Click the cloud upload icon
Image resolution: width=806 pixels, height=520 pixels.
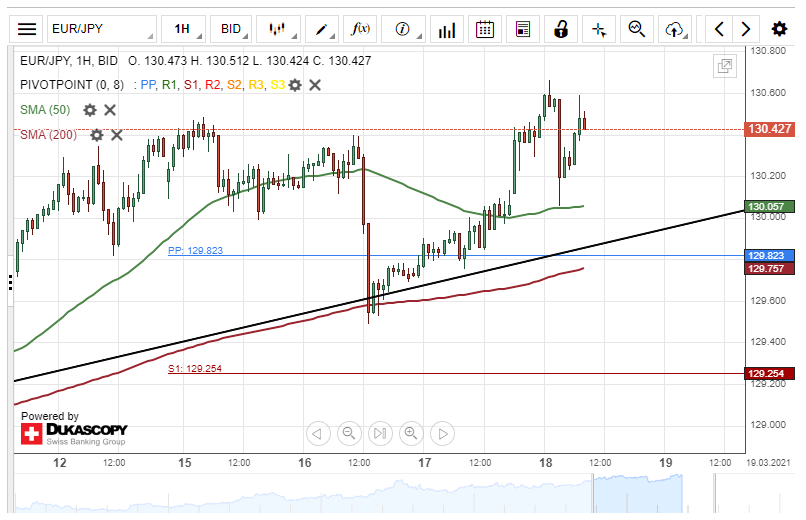pyautogui.click(x=675, y=29)
